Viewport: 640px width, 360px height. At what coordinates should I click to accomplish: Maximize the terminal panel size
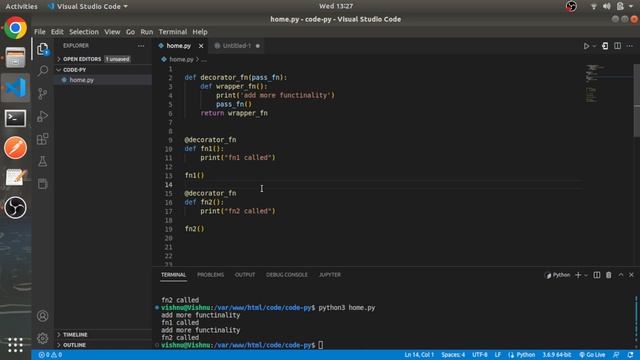coord(621,275)
